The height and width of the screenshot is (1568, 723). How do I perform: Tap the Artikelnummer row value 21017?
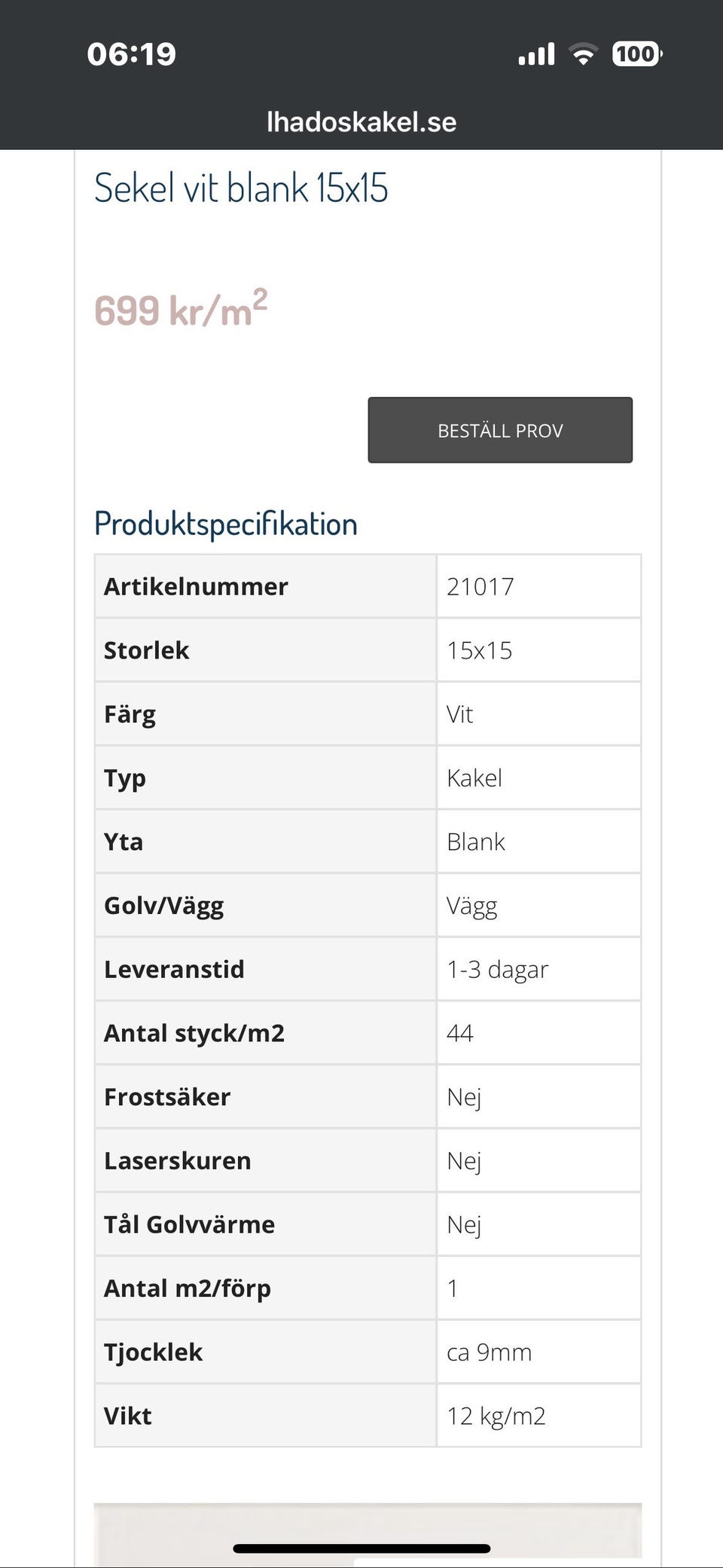pyautogui.click(x=480, y=586)
